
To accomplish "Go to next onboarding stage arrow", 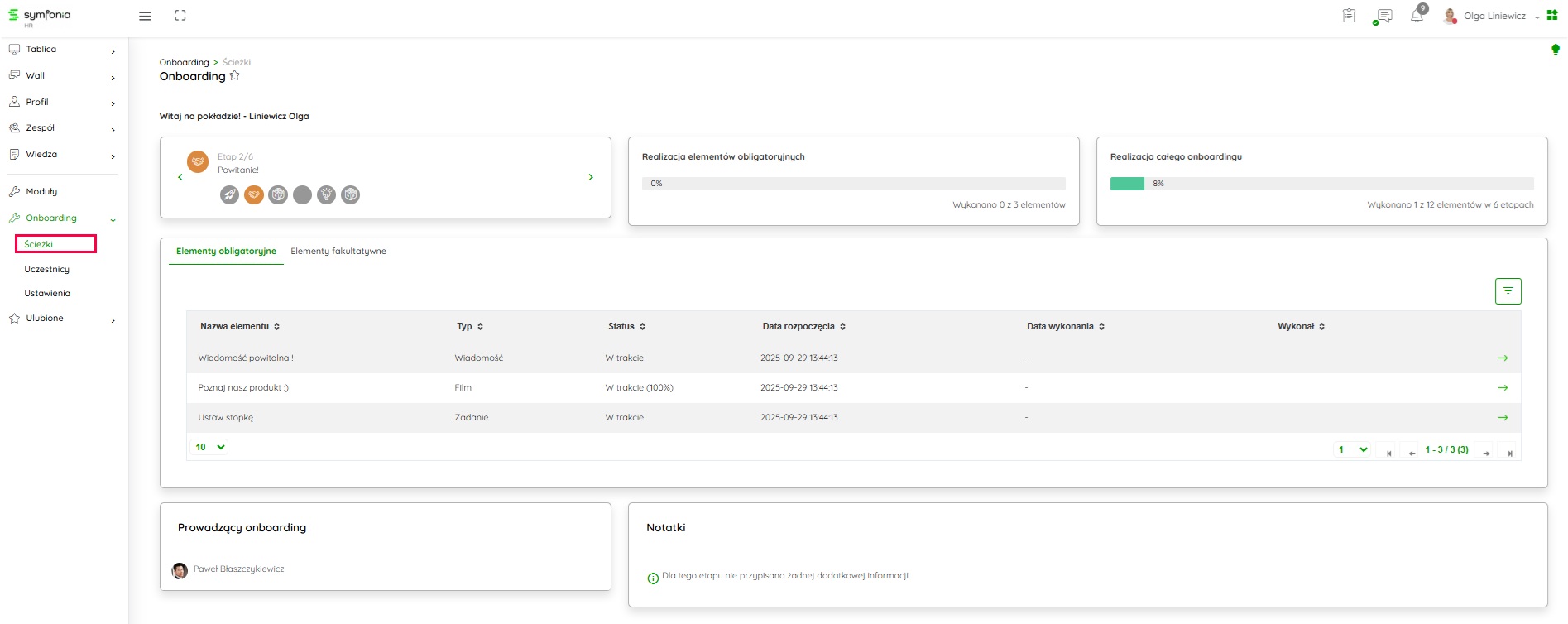I will [x=591, y=177].
